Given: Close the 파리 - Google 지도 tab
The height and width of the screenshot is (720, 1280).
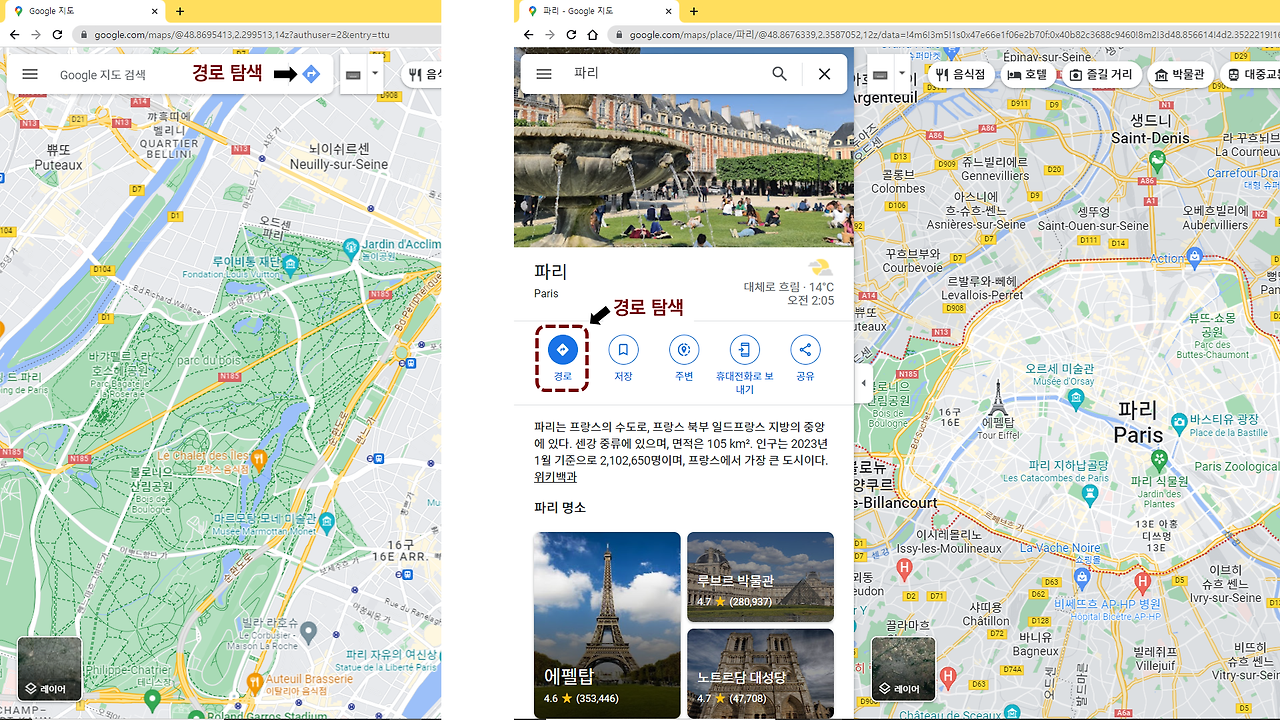Looking at the screenshot, I should tap(668, 11).
